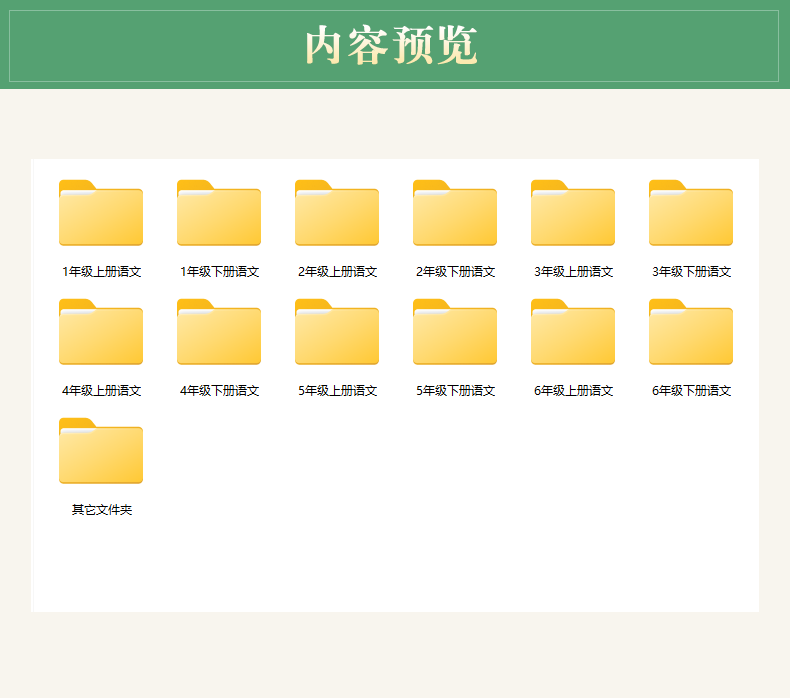Open the 1年级上册语文 folder icon

tap(101, 213)
